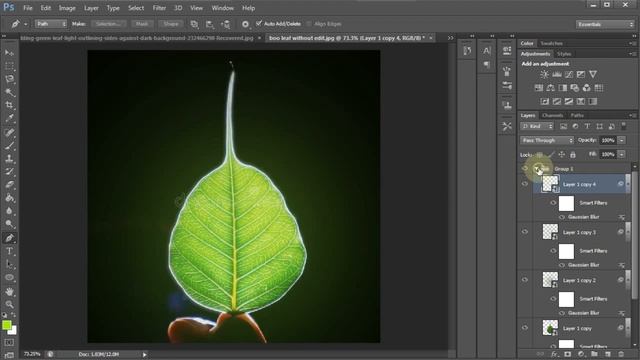This screenshot has width=640, height=360.
Task: Open the File menu
Action: point(28,8)
